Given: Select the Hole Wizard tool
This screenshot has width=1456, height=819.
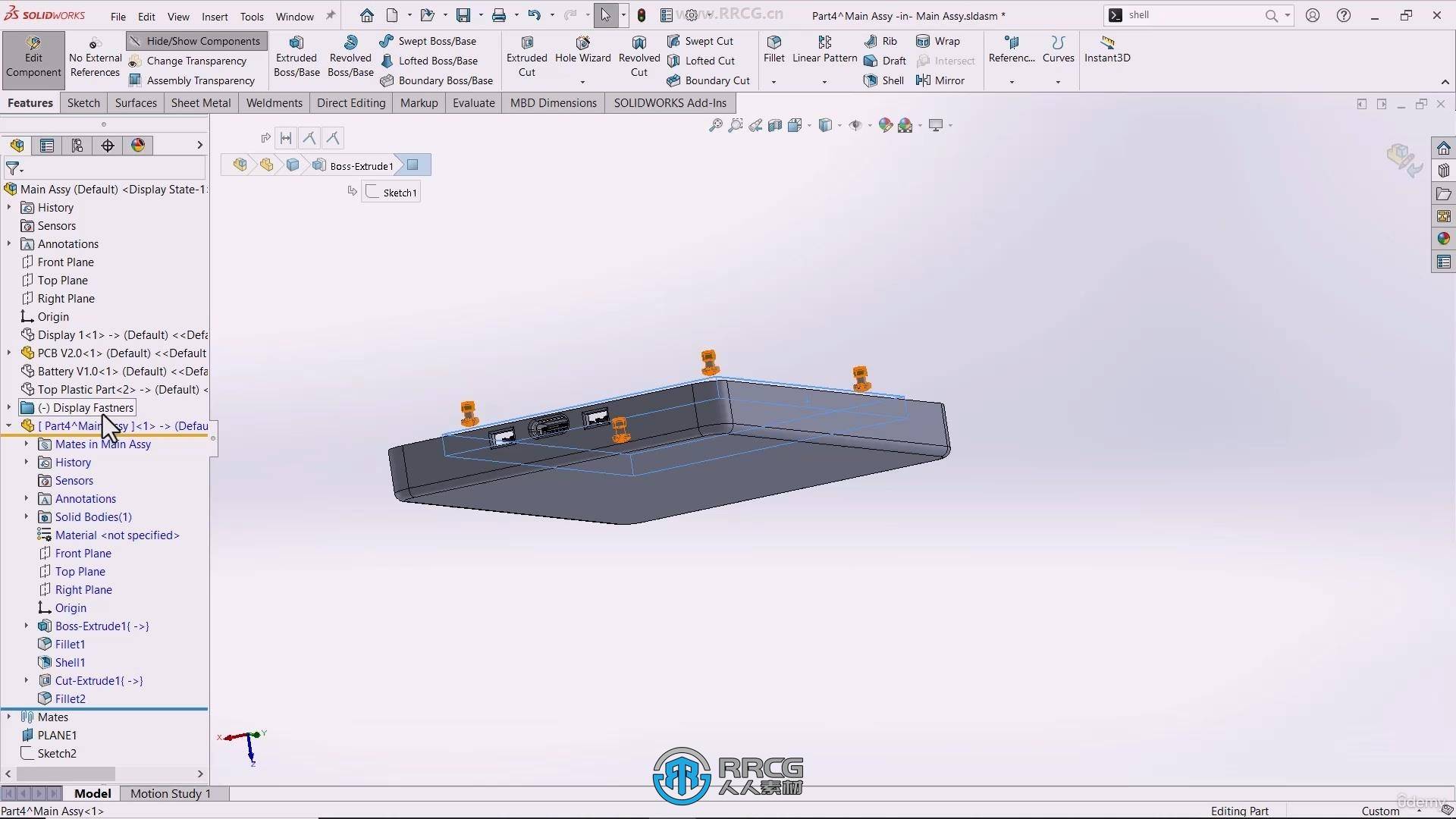Looking at the screenshot, I should 582,49.
